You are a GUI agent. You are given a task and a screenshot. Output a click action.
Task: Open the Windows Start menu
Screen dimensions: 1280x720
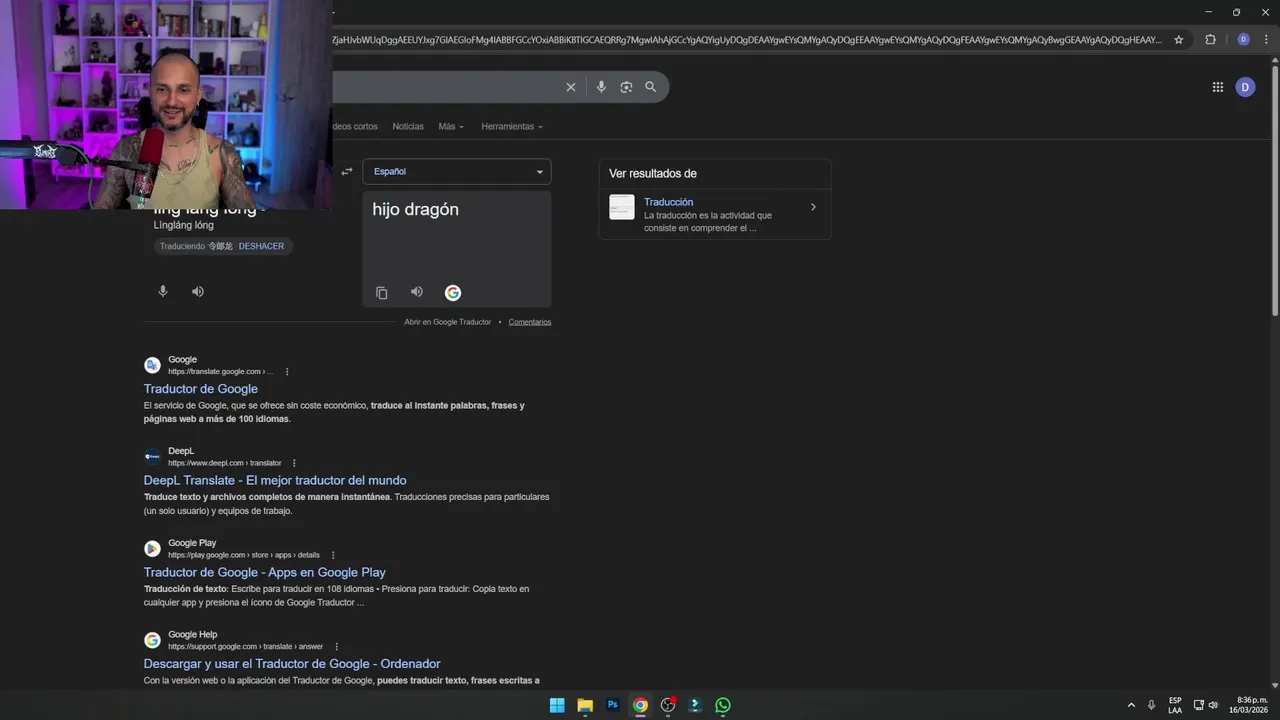557,705
